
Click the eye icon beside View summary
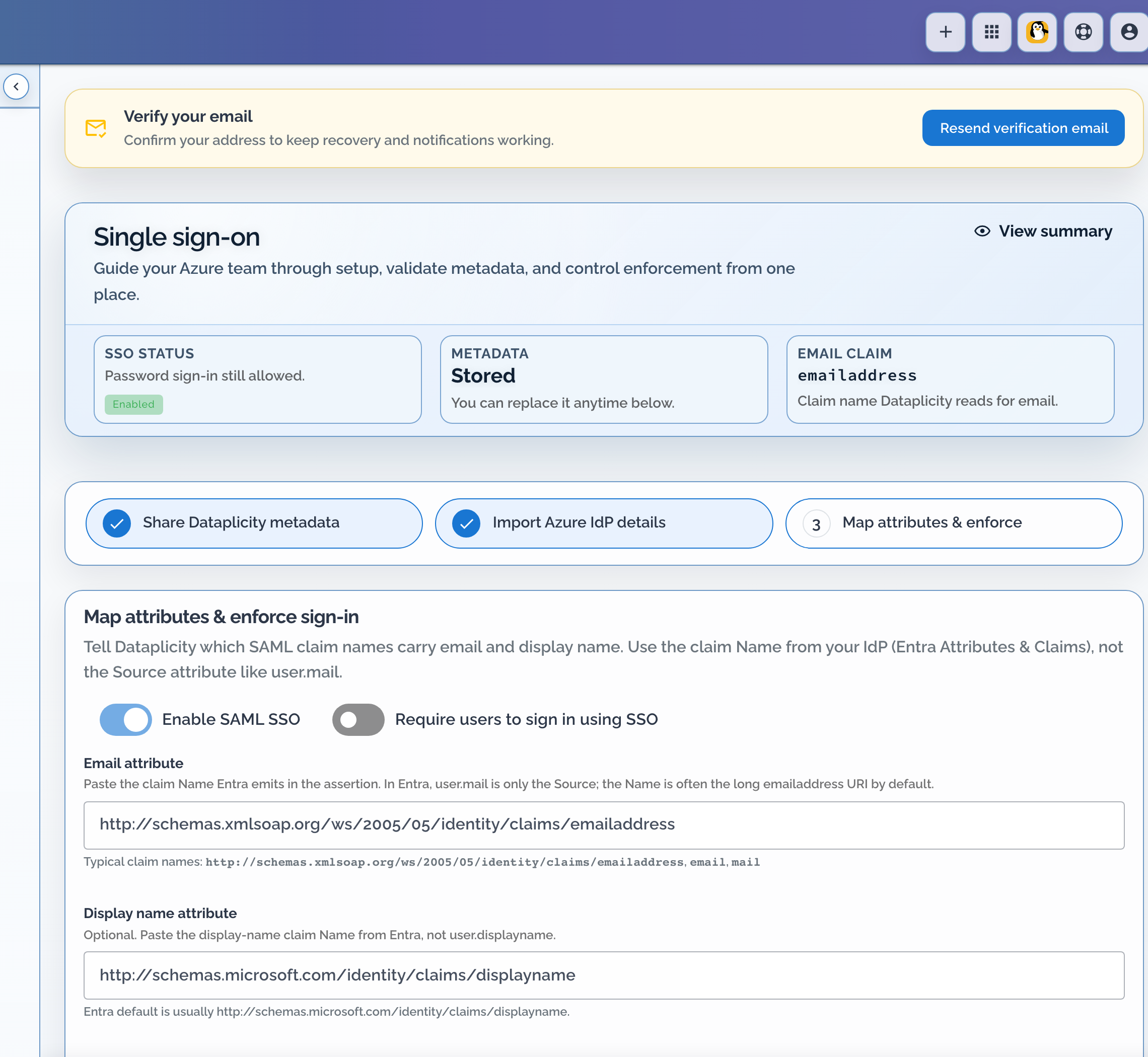pos(982,231)
